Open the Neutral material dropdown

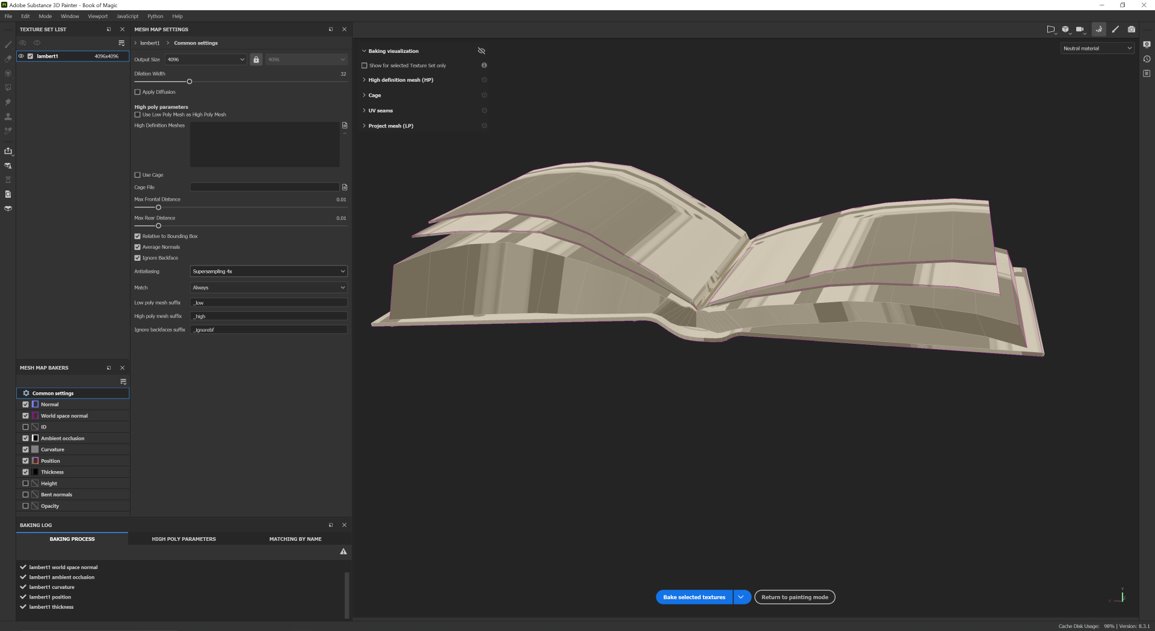pos(1097,48)
